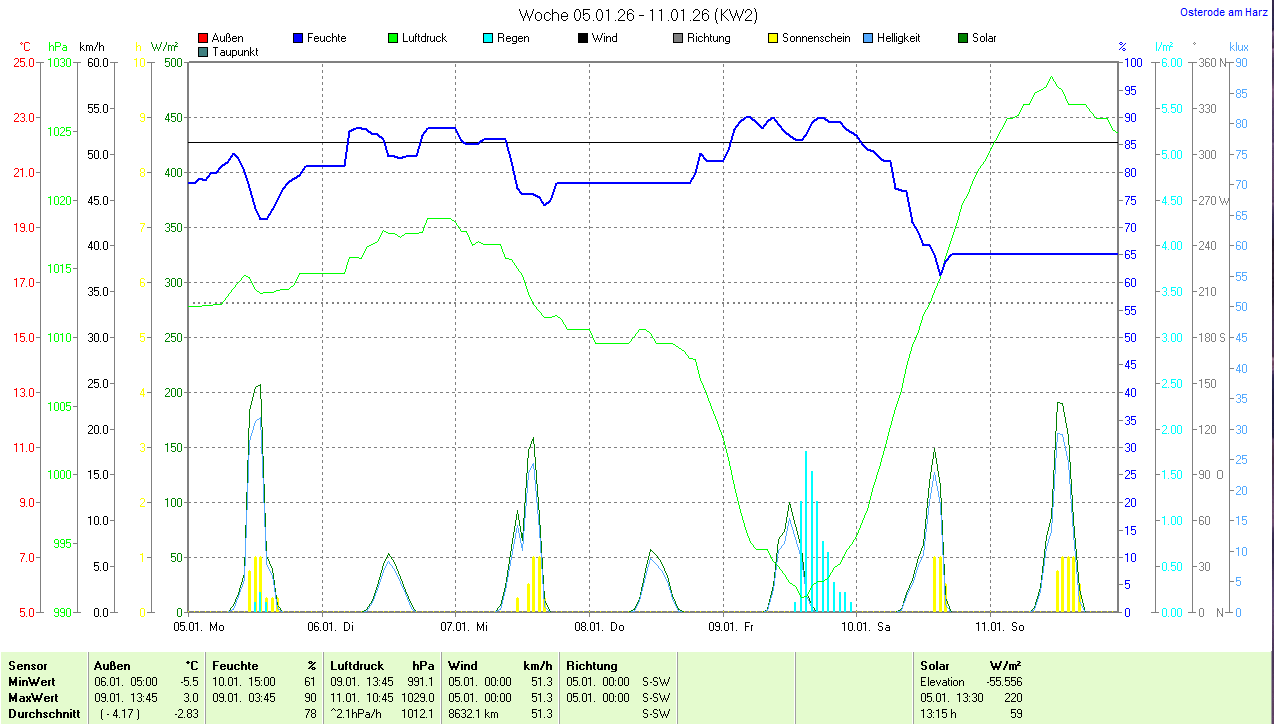The width and height of the screenshot is (1274, 724).
Task: Click the Sensor column header in the table
Action: [27, 666]
